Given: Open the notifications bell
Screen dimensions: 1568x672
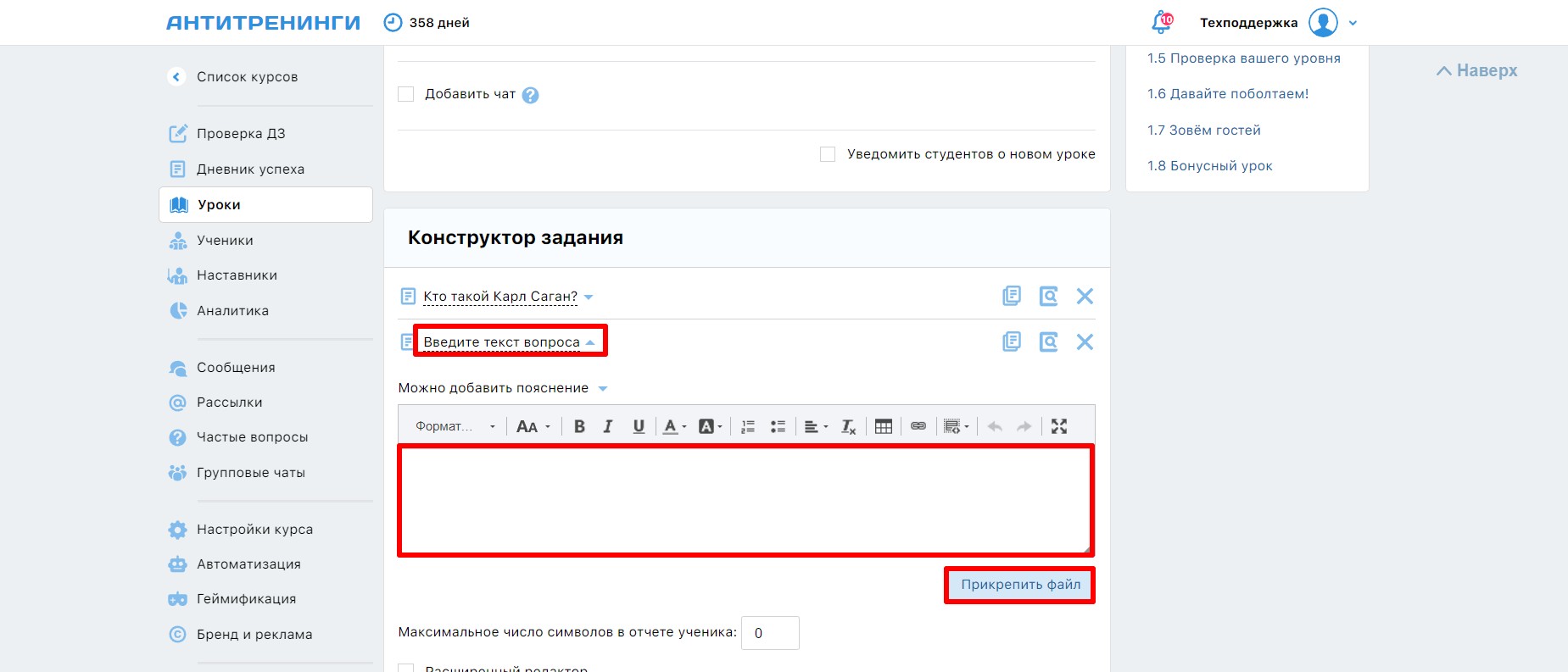Looking at the screenshot, I should pyautogui.click(x=1161, y=23).
